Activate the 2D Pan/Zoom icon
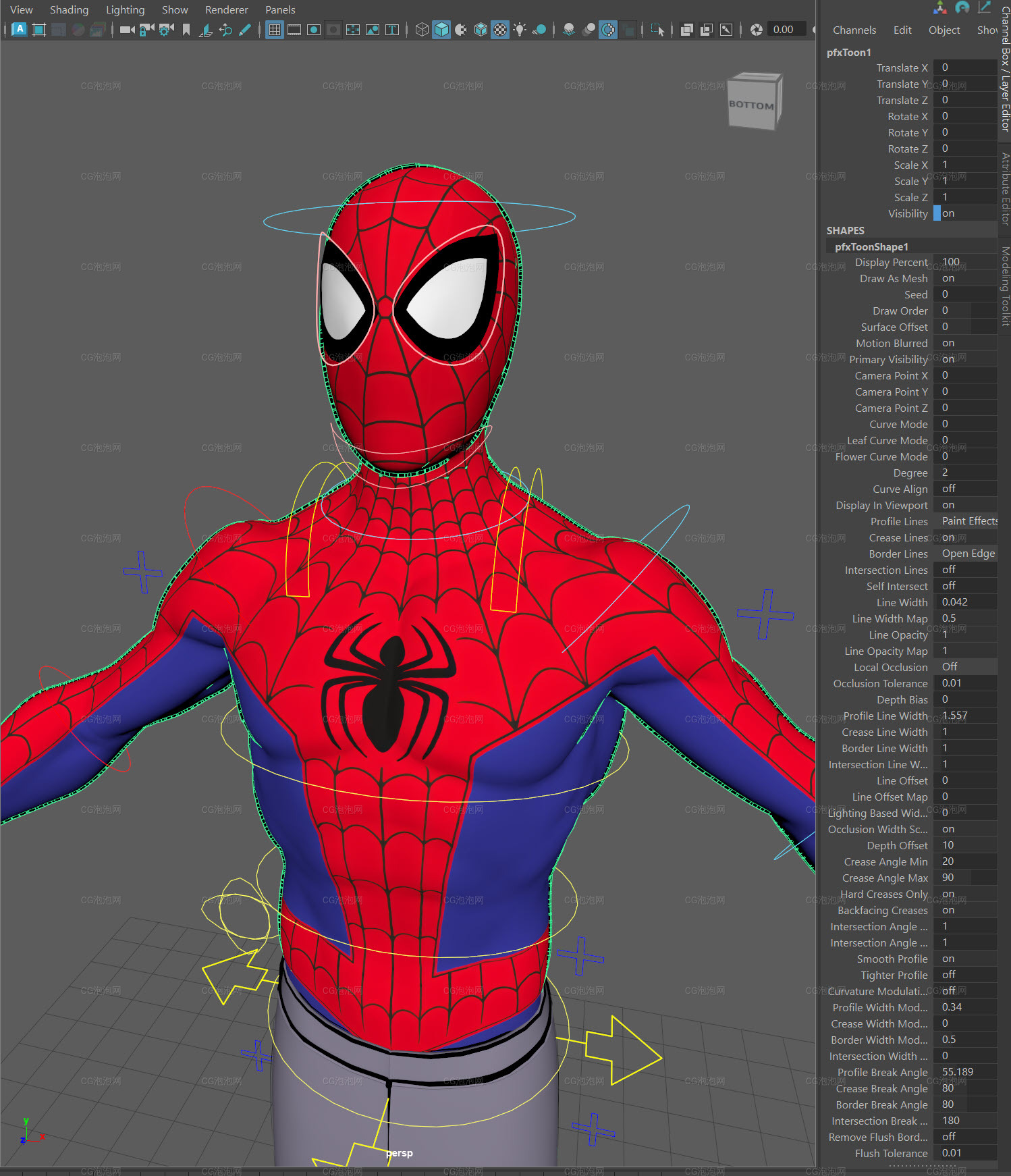 tap(225, 30)
